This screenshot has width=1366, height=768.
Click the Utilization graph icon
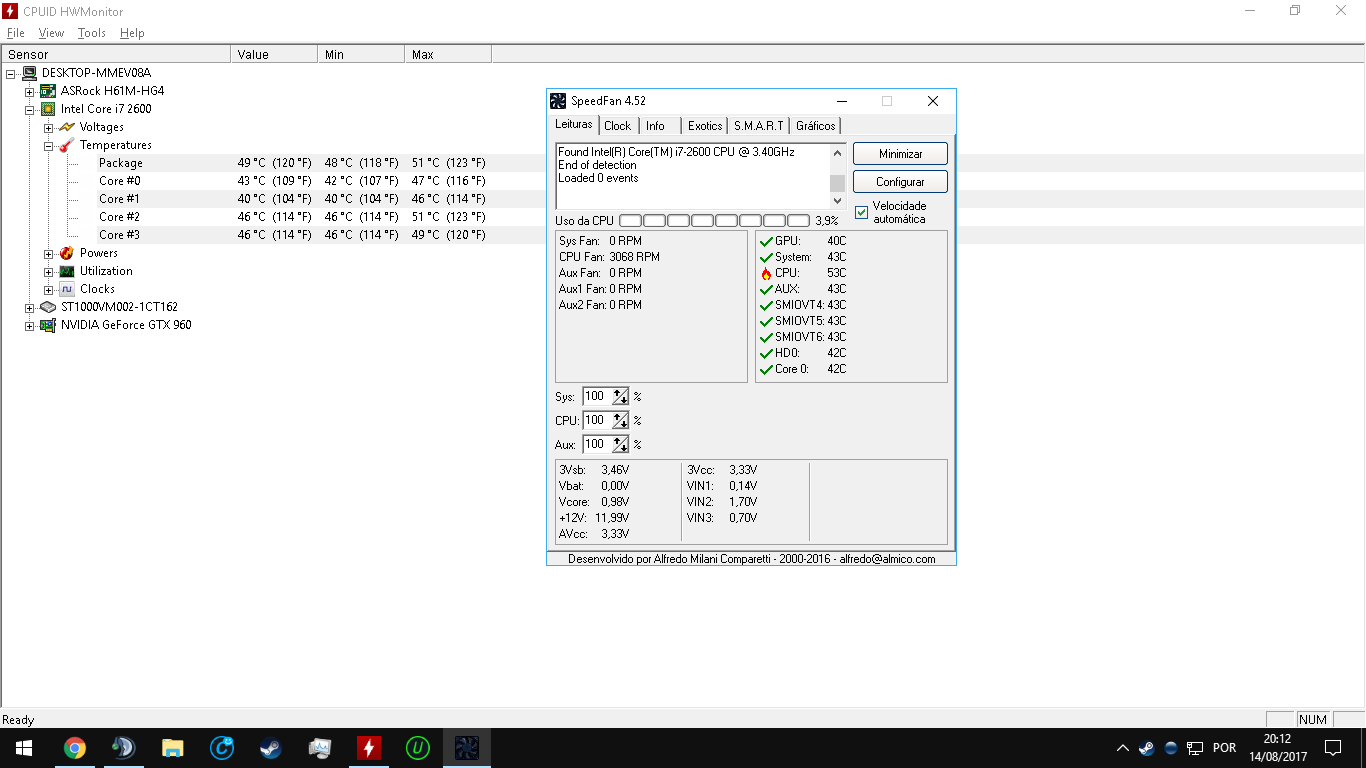pyautogui.click(x=67, y=271)
